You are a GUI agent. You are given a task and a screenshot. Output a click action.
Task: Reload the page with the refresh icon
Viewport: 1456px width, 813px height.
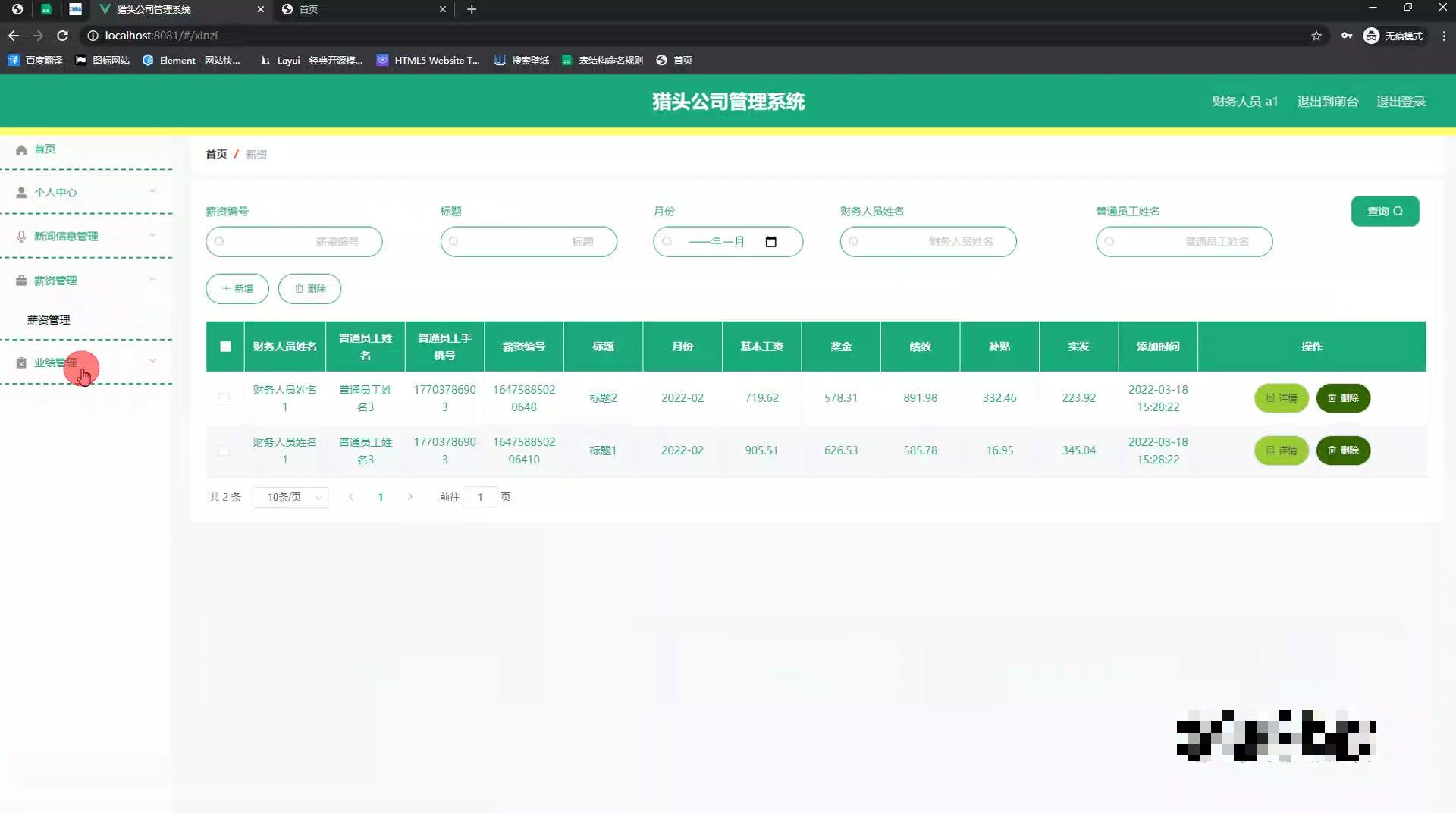[63, 36]
